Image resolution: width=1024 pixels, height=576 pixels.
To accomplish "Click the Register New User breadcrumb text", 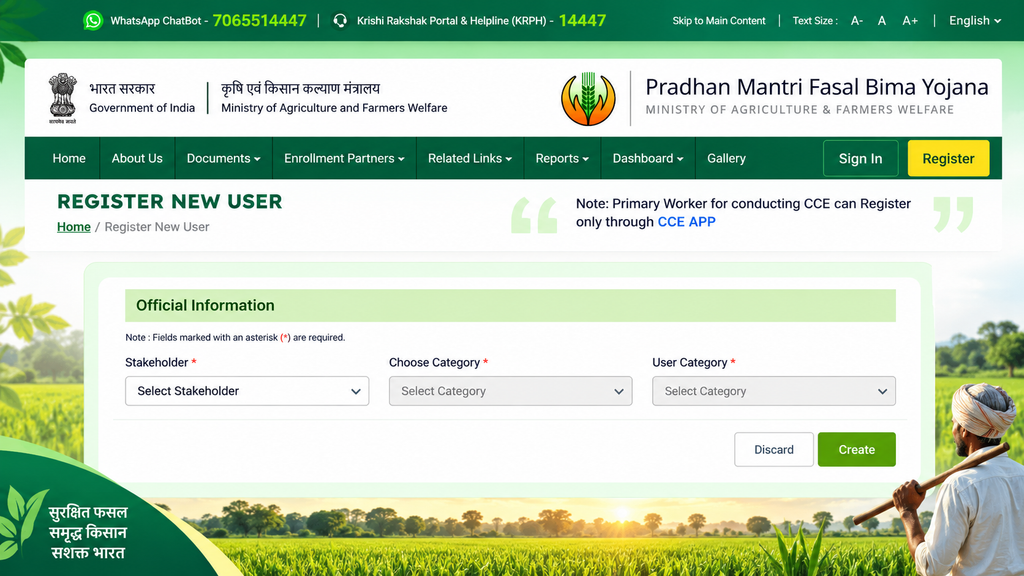I will (x=157, y=227).
